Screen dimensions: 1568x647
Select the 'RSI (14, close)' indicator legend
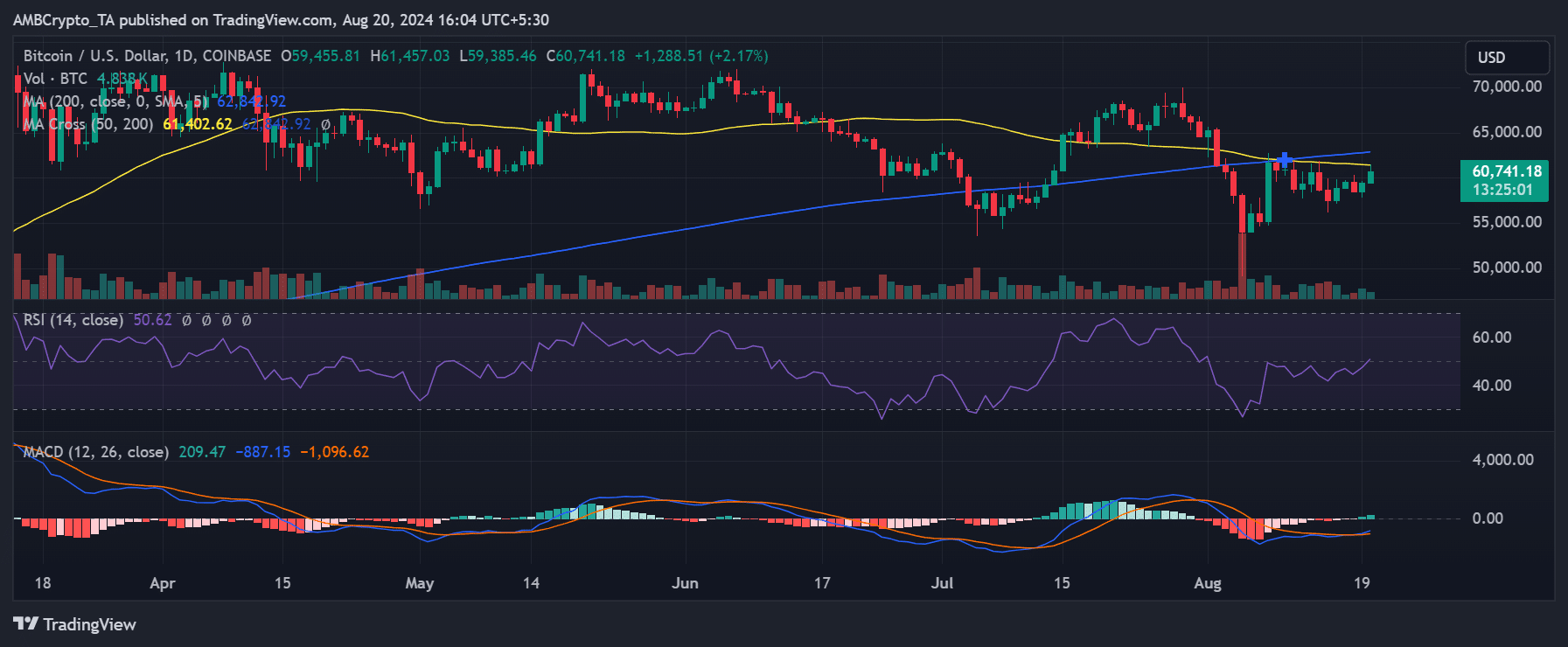pos(73,320)
